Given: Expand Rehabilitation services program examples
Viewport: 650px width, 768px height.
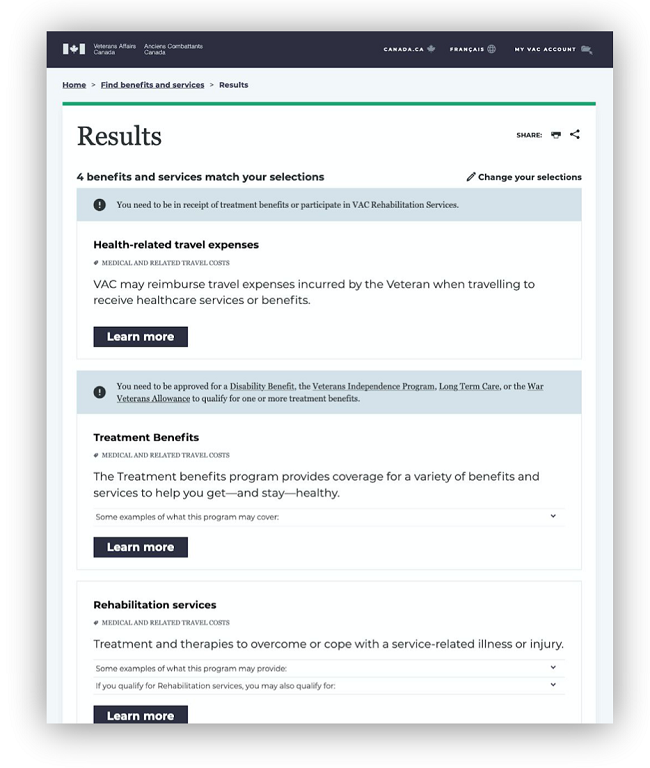Looking at the screenshot, I should pyautogui.click(x=552, y=668).
